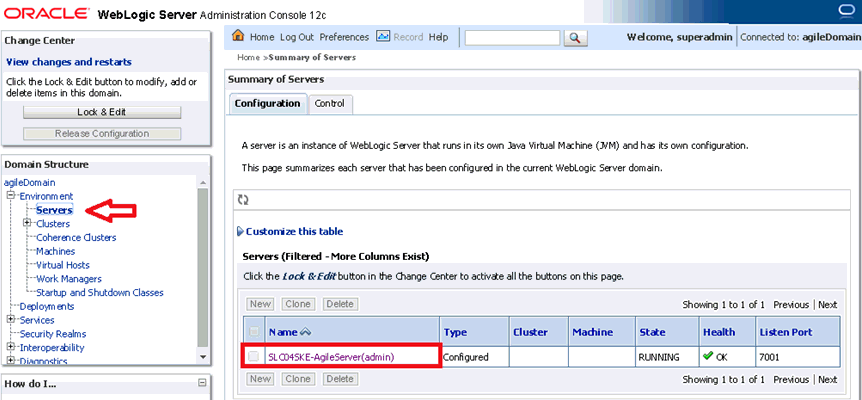Click the top New button
Image resolution: width=862 pixels, height=400 pixels.
coord(261,304)
